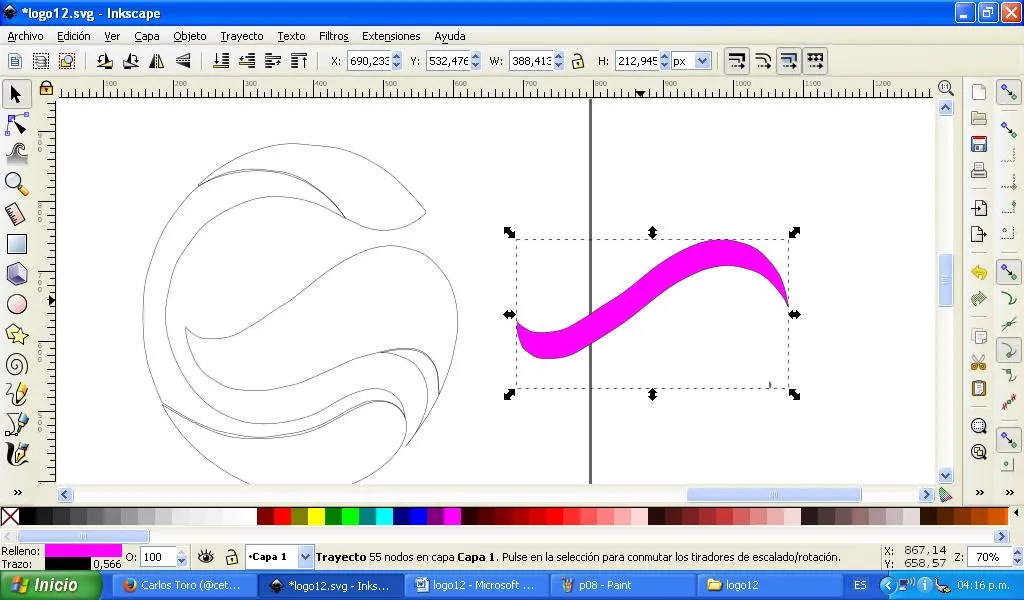Image resolution: width=1024 pixels, height=600 pixels.
Task: Click the Inicio start button
Action: [x=50, y=585]
